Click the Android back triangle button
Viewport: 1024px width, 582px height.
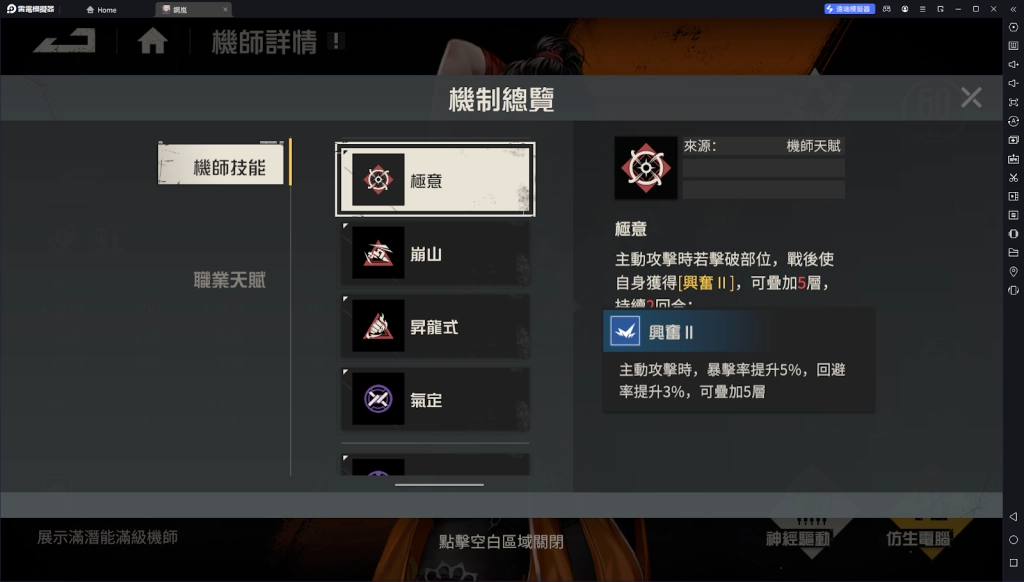tap(1013, 516)
